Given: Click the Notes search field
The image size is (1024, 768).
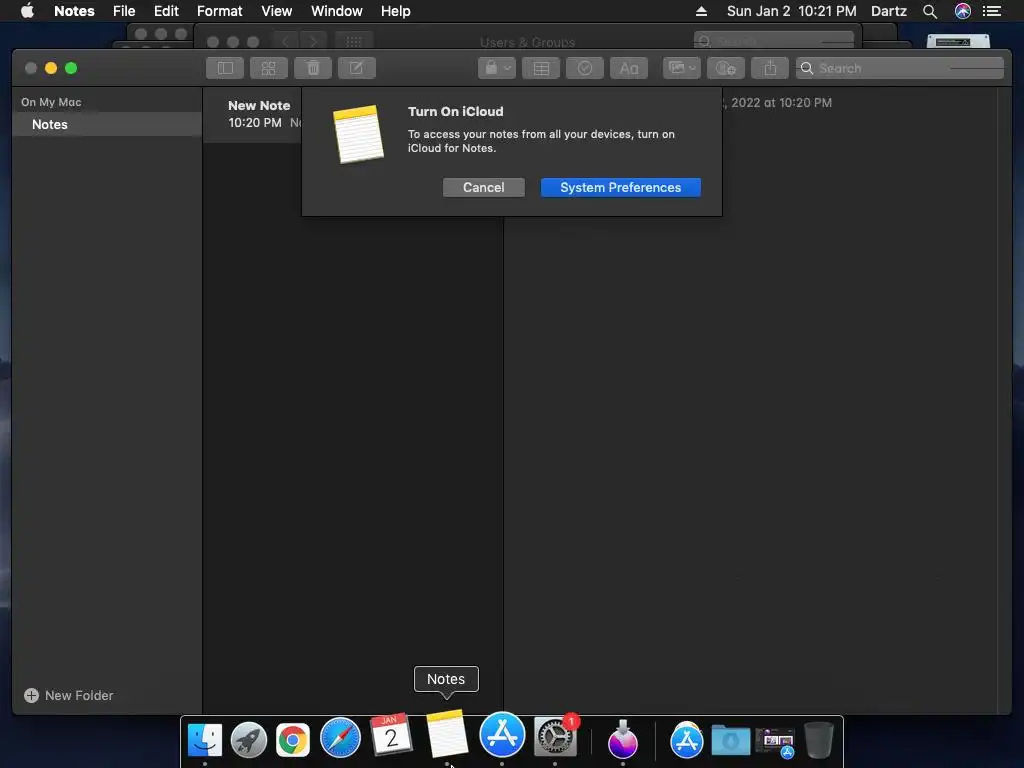Looking at the screenshot, I should (899, 68).
